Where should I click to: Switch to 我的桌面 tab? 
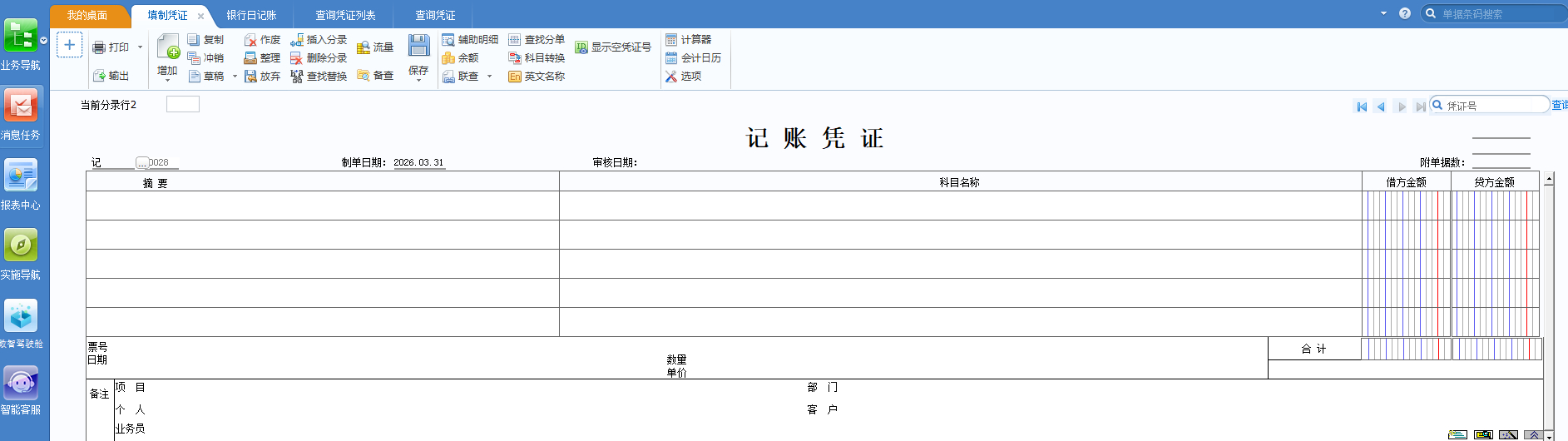pos(87,15)
